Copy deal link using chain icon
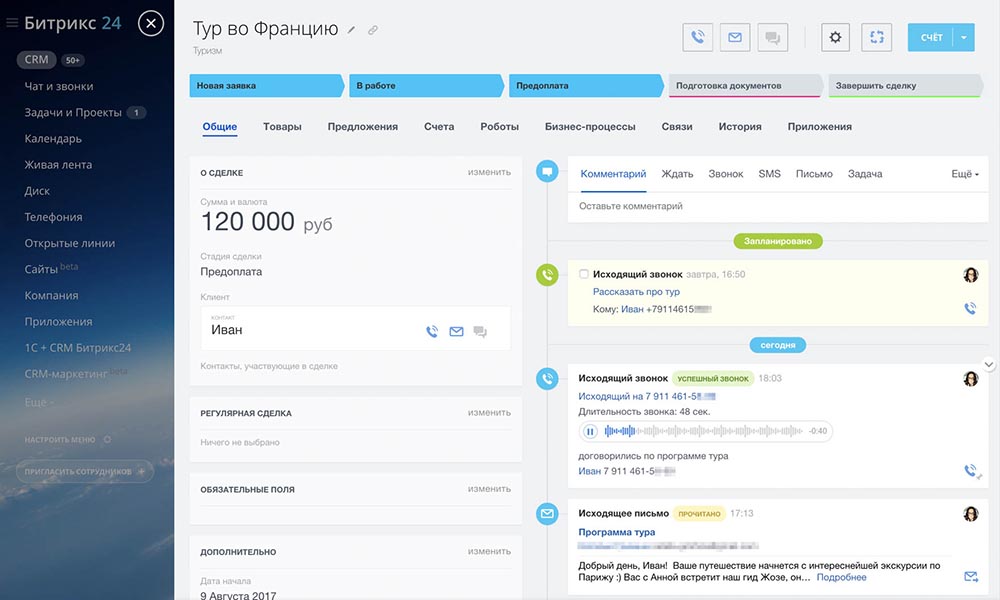 click(373, 30)
